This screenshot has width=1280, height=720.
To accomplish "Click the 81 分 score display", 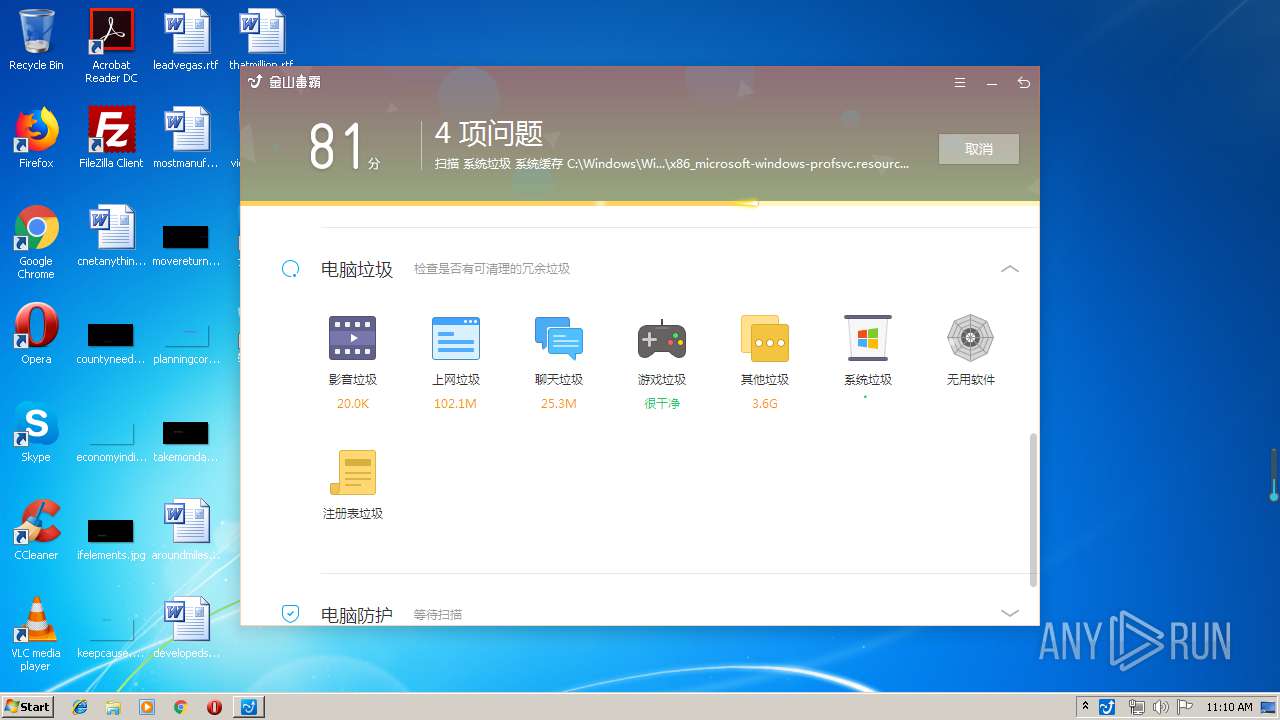I will [345, 148].
